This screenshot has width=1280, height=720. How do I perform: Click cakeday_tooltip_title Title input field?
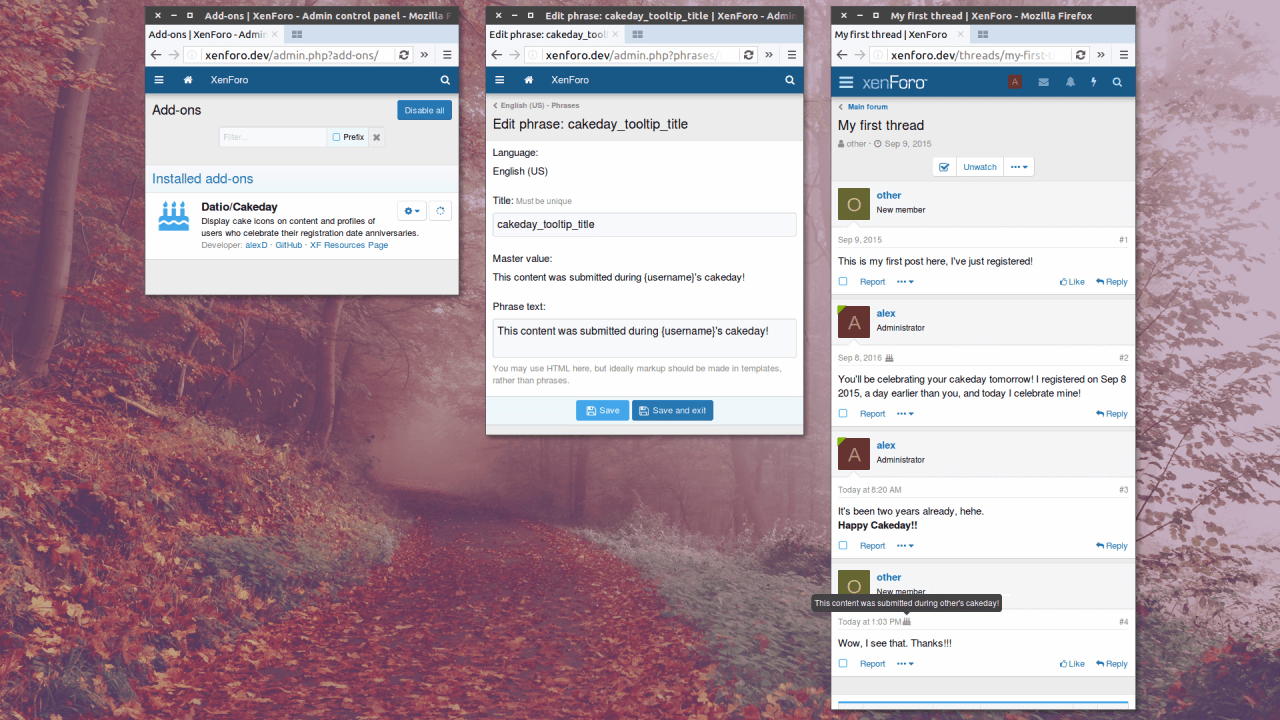[645, 224]
